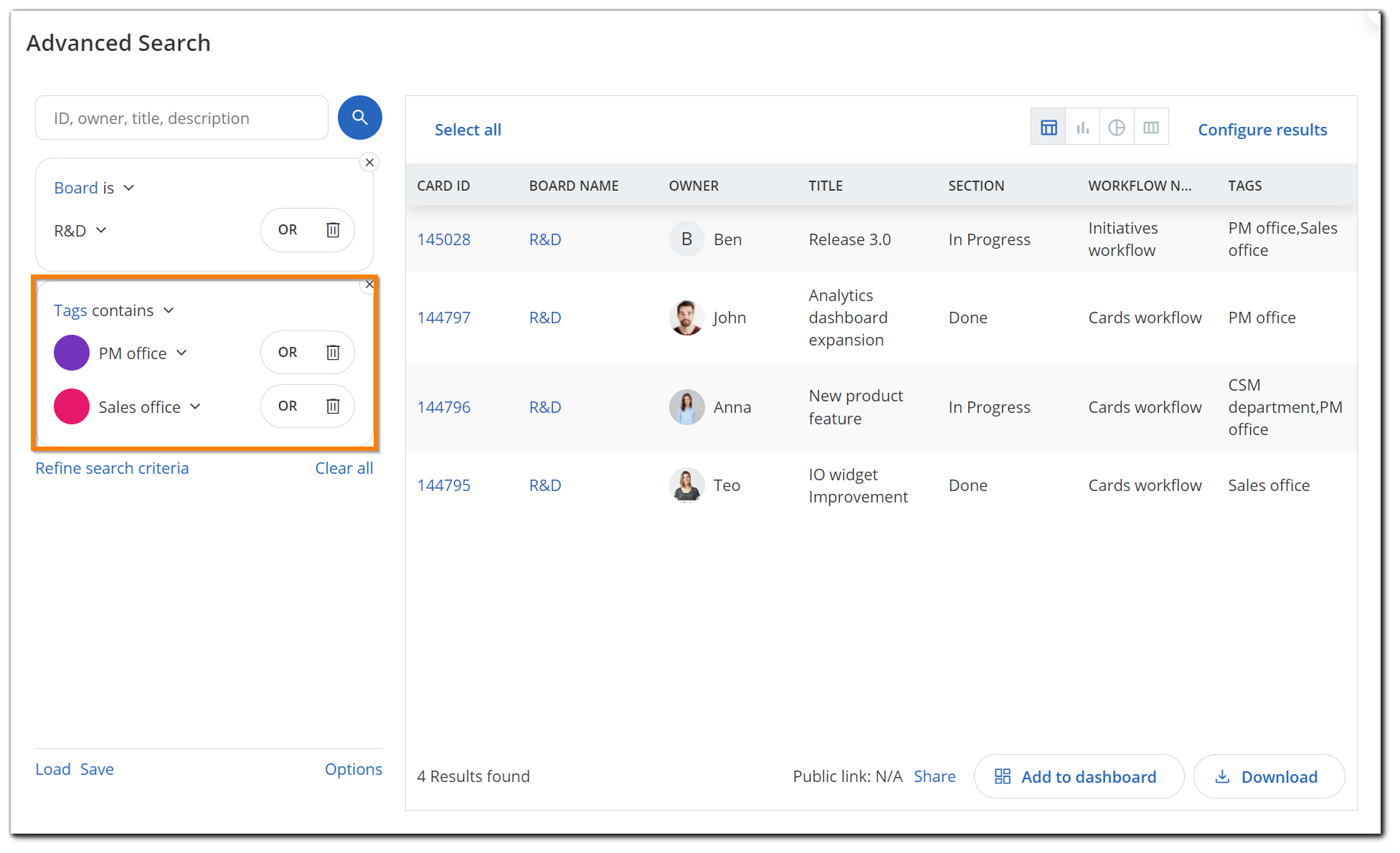
Task: Click the blue search magnifier button
Action: [359, 118]
